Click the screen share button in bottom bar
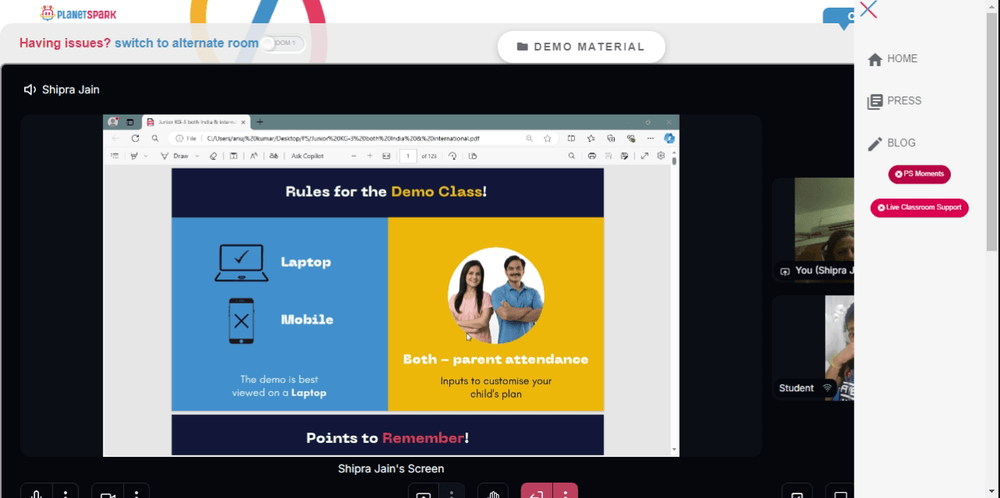Image resolution: width=1000 pixels, height=498 pixels. click(423, 492)
